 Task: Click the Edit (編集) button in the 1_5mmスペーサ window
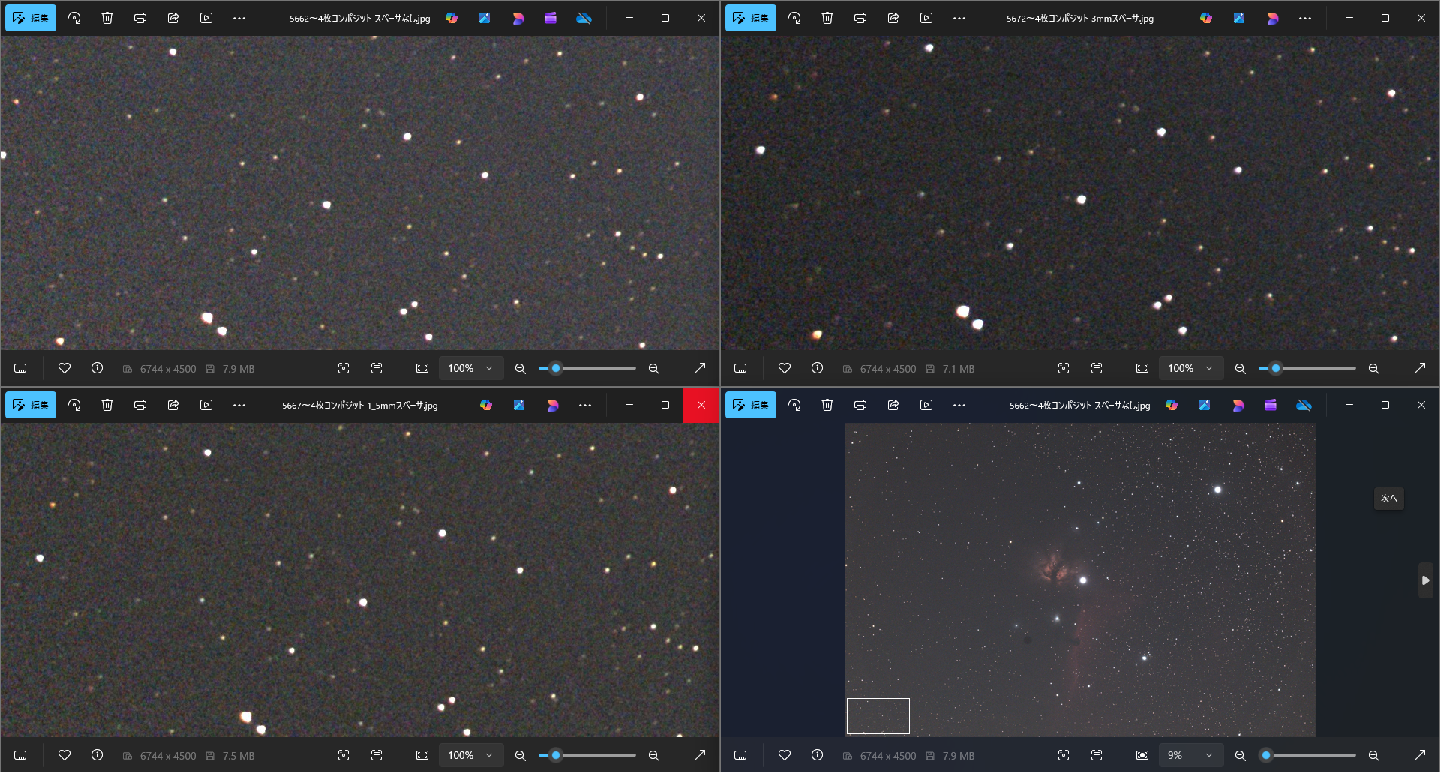coord(30,405)
